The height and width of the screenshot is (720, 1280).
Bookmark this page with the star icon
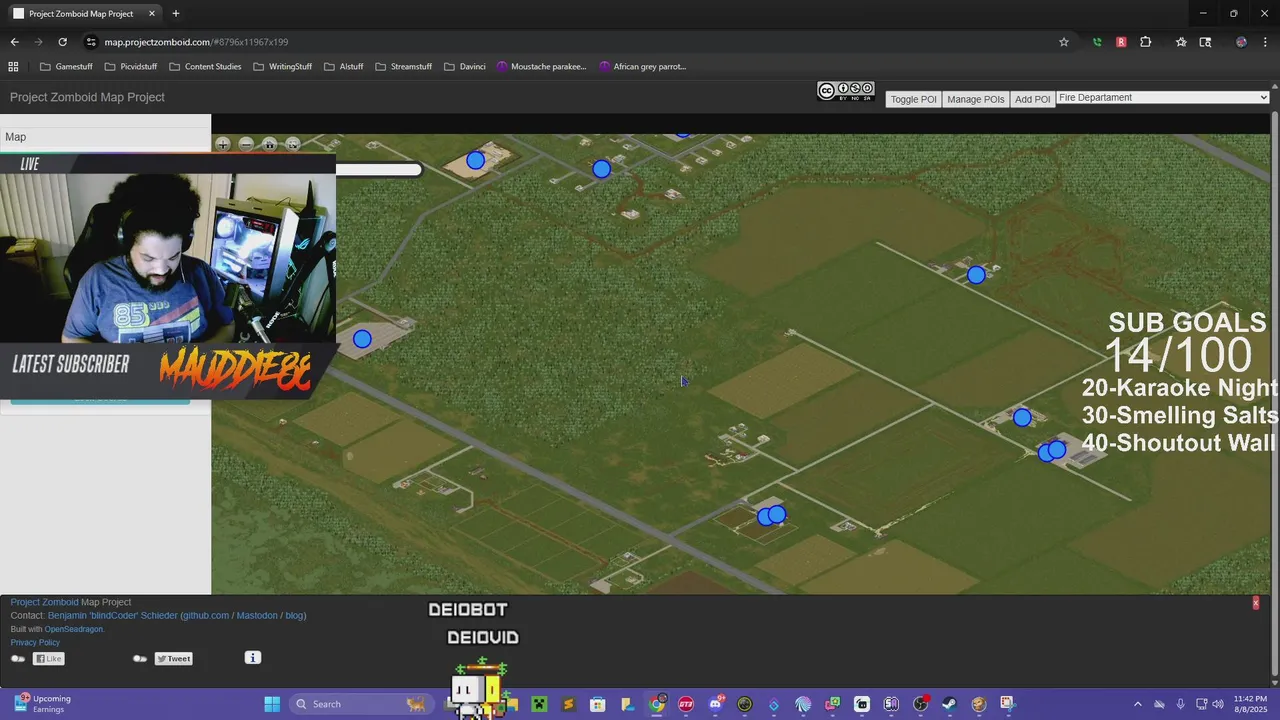click(1064, 42)
